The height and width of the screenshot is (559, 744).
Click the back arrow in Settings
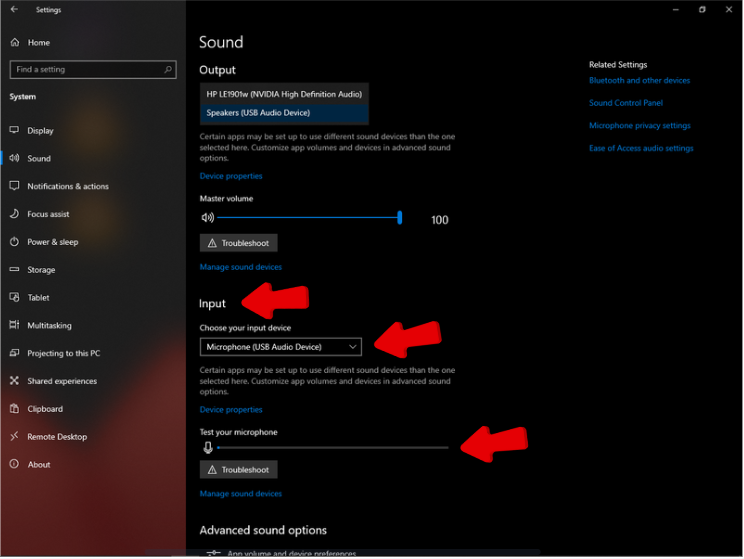point(14,10)
